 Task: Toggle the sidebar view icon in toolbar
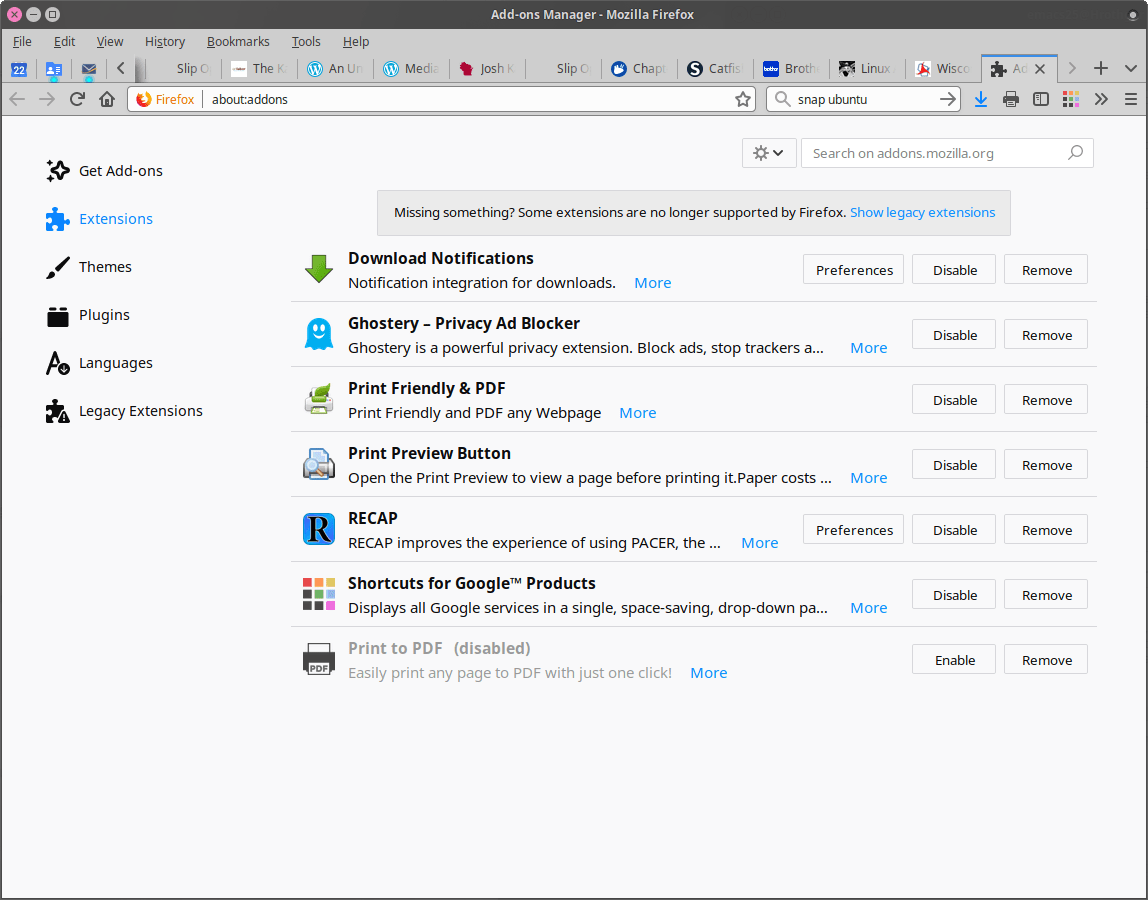click(1040, 99)
